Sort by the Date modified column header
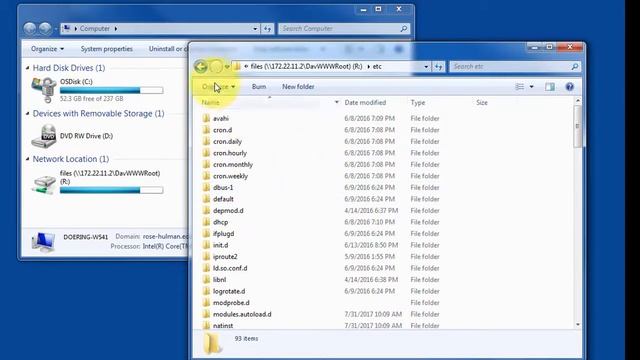The width and height of the screenshot is (640, 360). coord(365,103)
